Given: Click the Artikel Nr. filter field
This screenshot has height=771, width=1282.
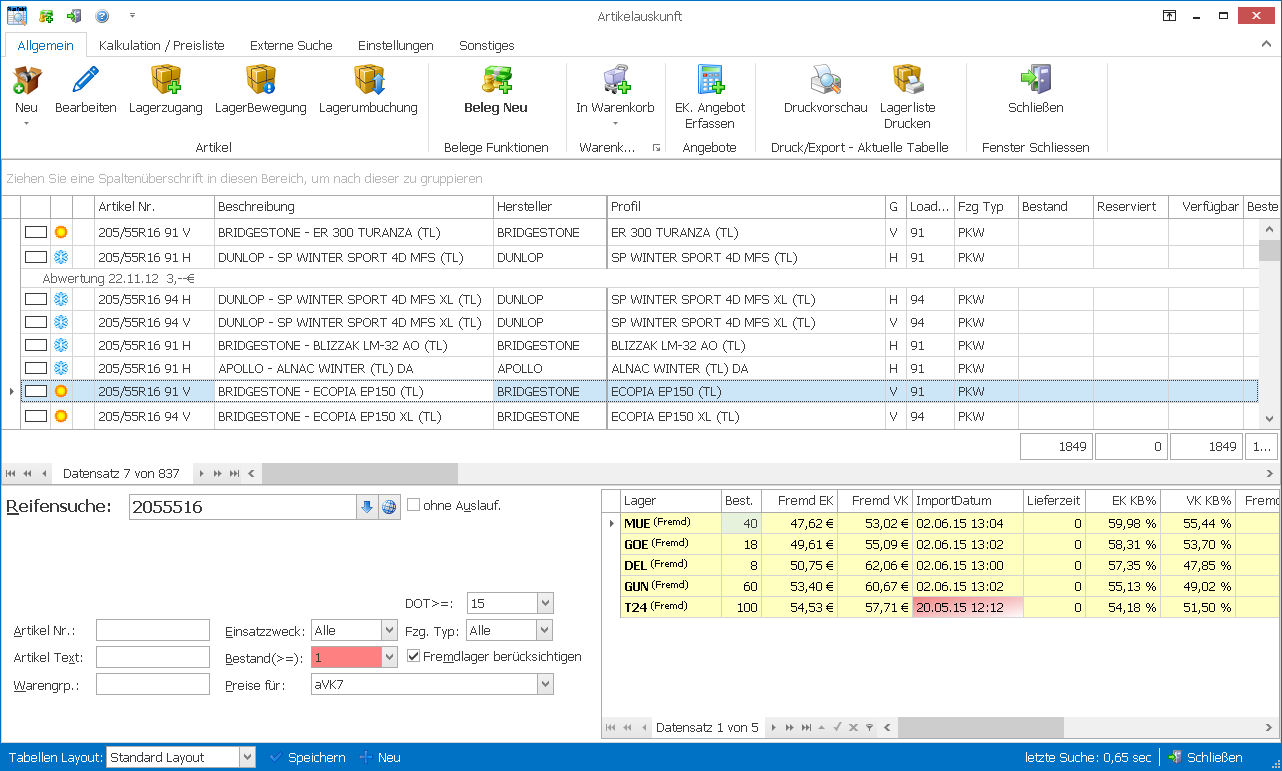Looking at the screenshot, I should (x=153, y=630).
